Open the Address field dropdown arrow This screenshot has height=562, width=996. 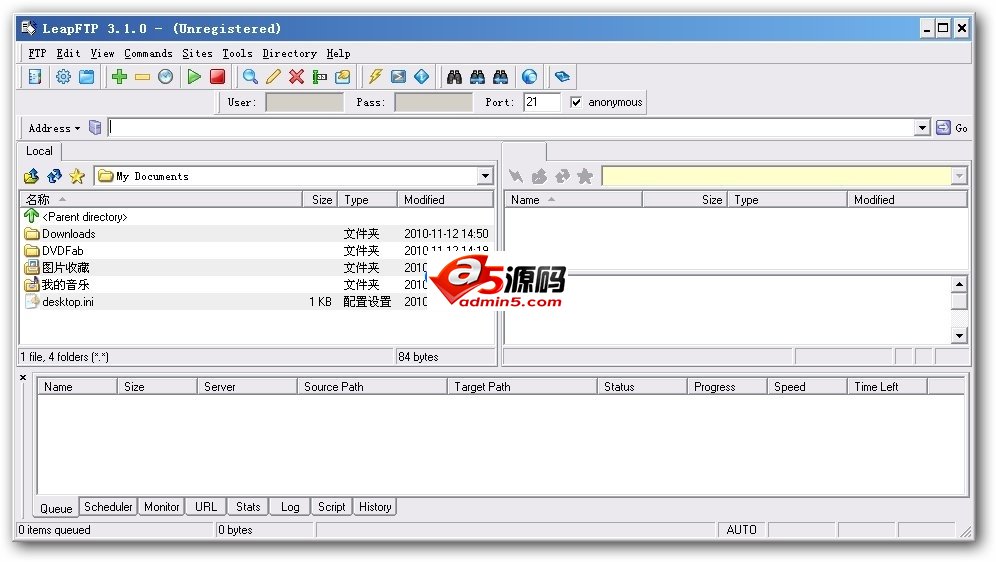[x=922, y=128]
